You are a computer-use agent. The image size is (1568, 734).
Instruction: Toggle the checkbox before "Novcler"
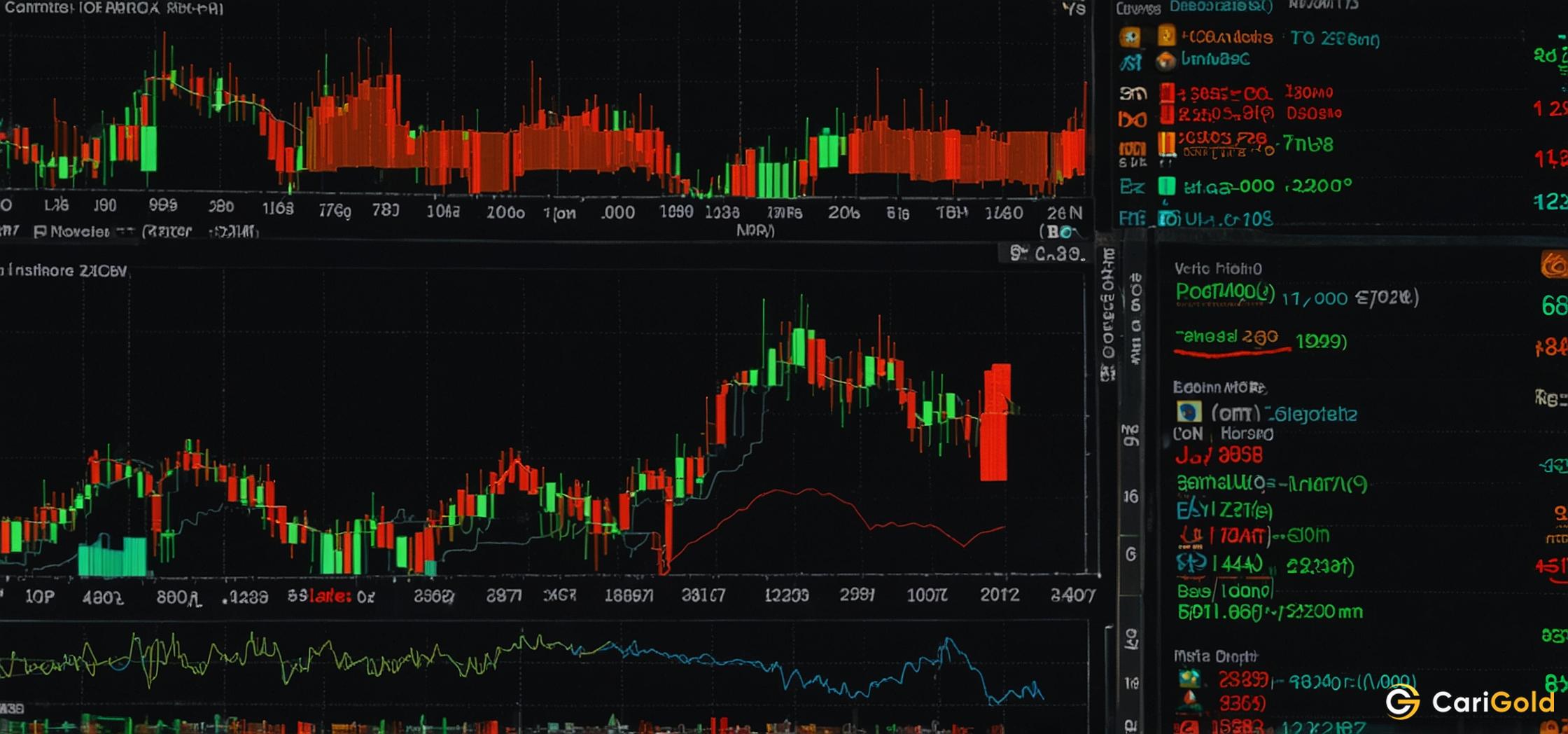(x=40, y=231)
